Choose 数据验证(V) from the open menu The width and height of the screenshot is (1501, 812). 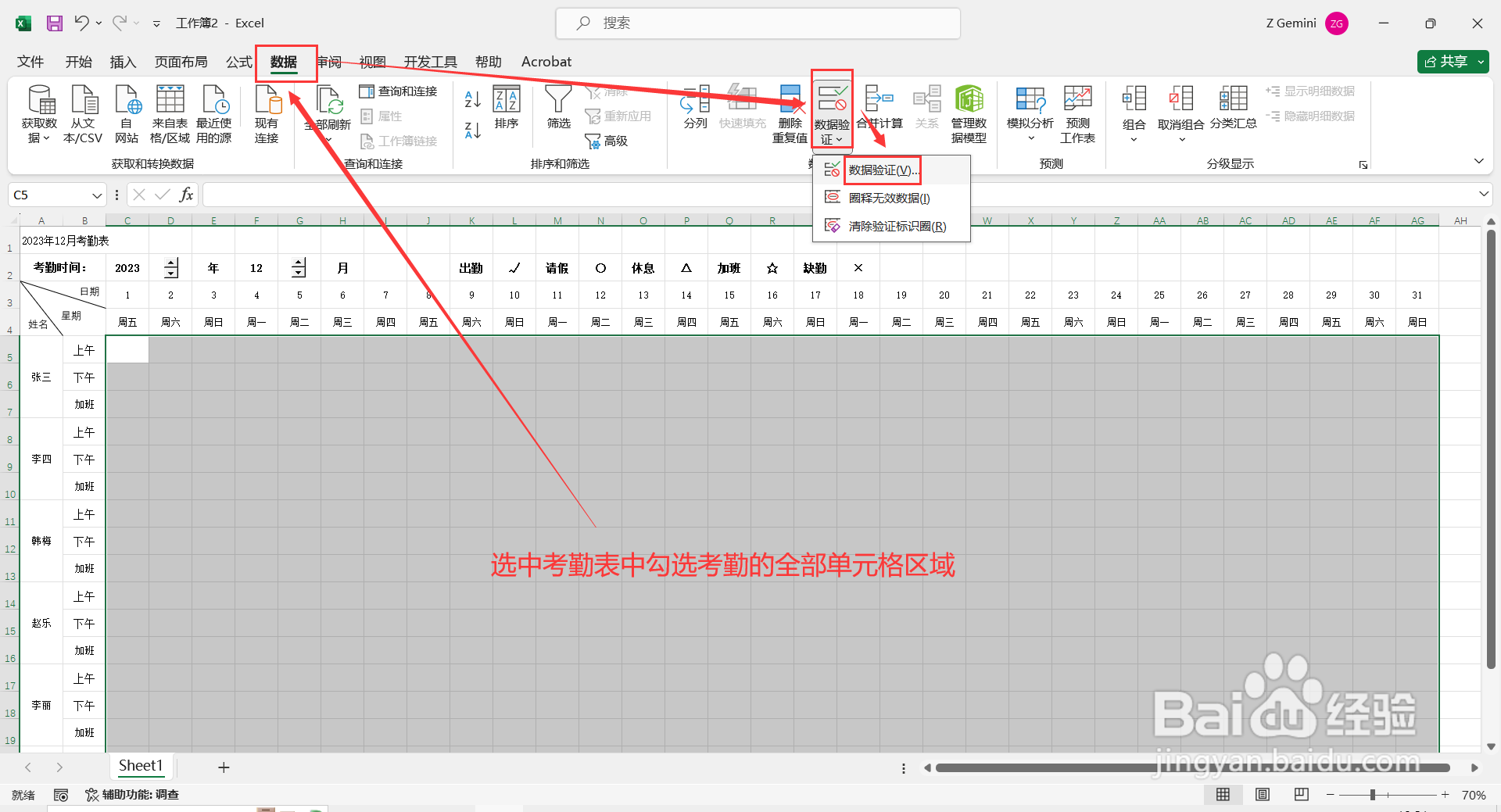(882, 170)
